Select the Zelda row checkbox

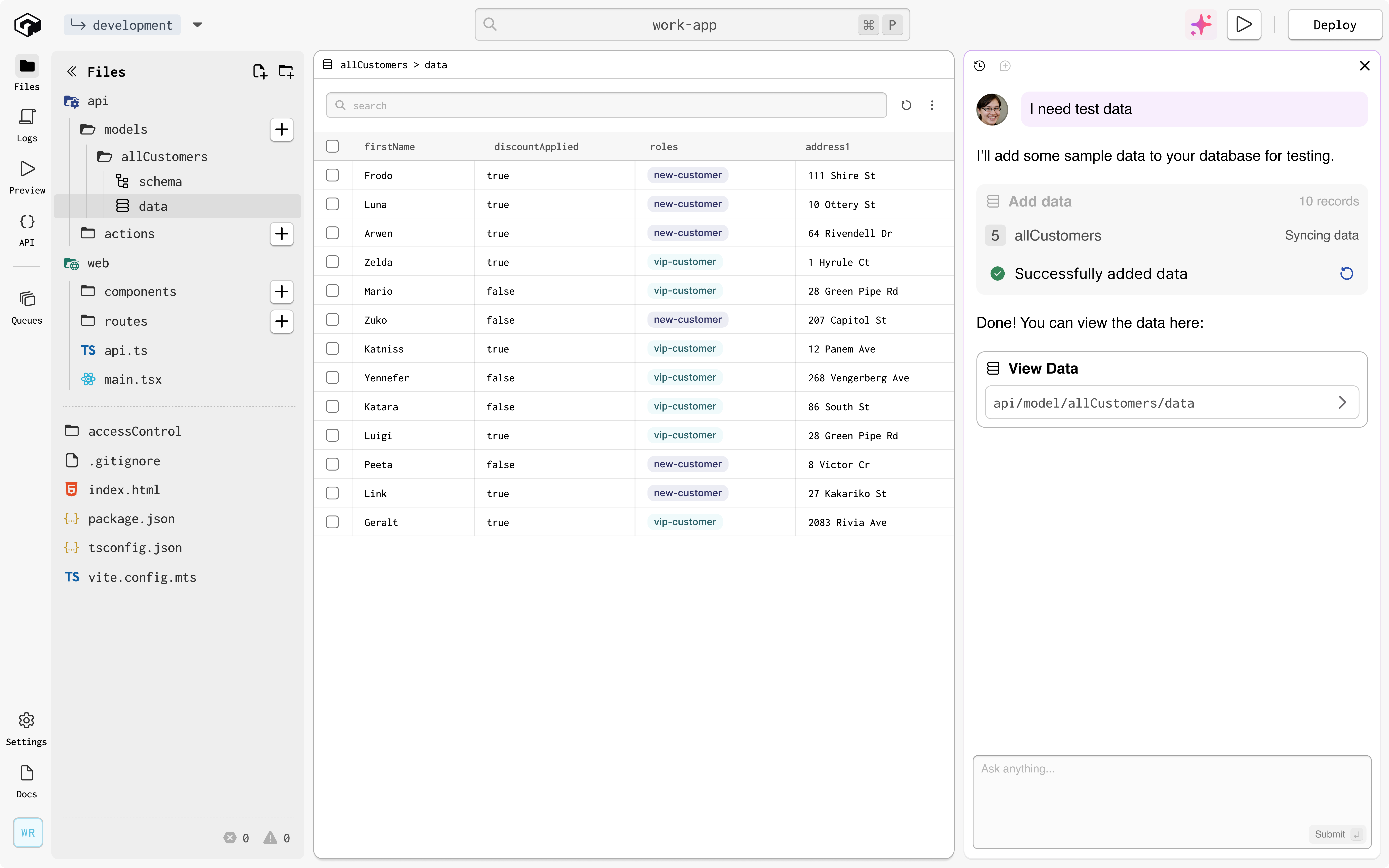coord(332,262)
